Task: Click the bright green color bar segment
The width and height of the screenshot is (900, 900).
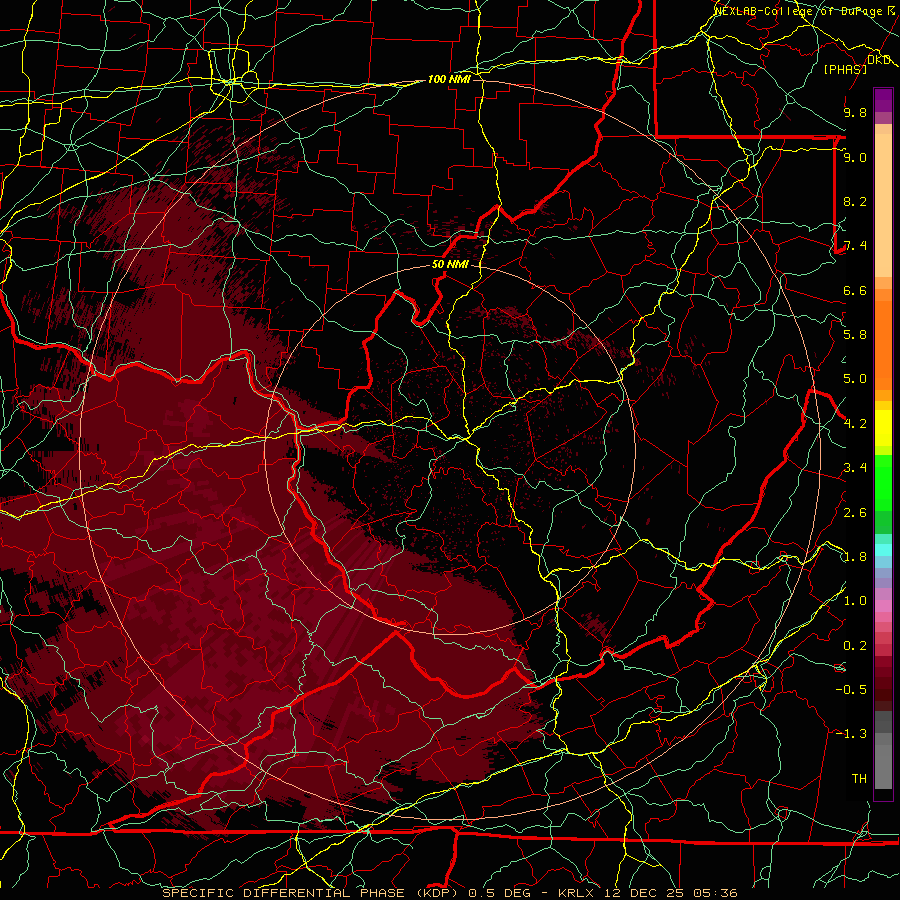Action: [883, 482]
